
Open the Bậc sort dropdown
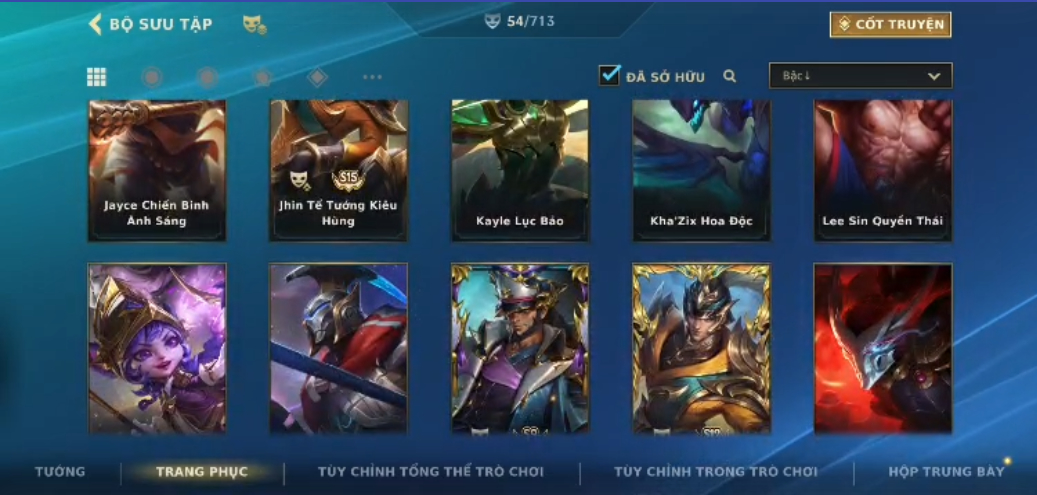pos(860,75)
